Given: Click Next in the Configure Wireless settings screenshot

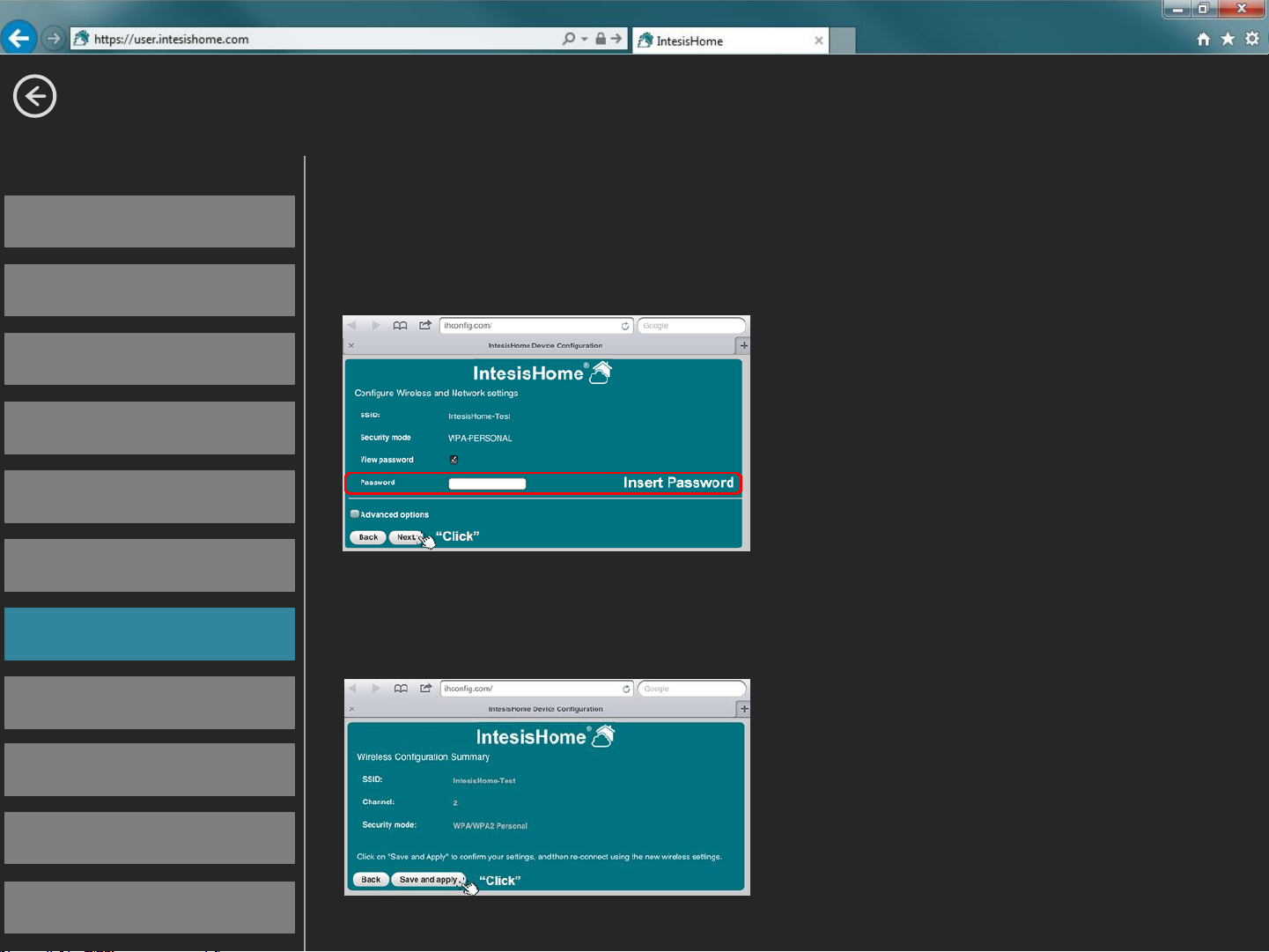Looking at the screenshot, I should 406,537.
